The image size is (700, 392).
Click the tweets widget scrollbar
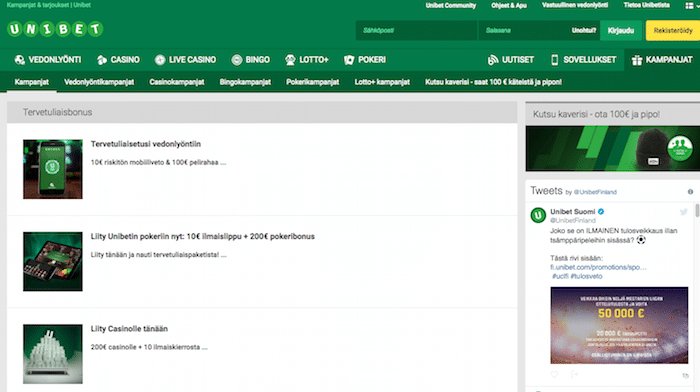pyautogui.click(x=697, y=210)
